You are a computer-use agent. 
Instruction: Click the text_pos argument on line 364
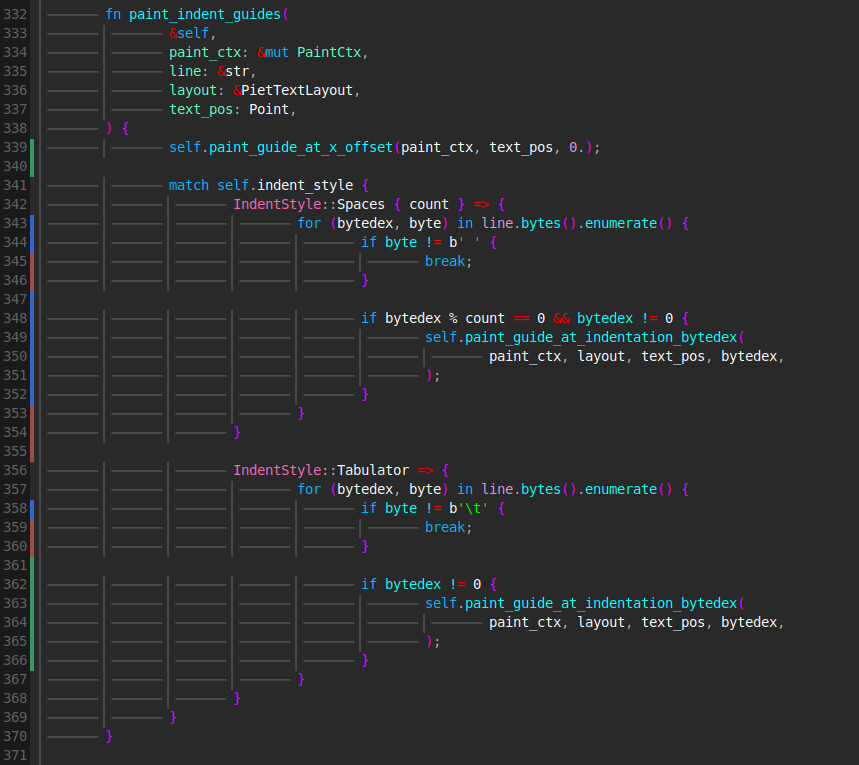[673, 622]
